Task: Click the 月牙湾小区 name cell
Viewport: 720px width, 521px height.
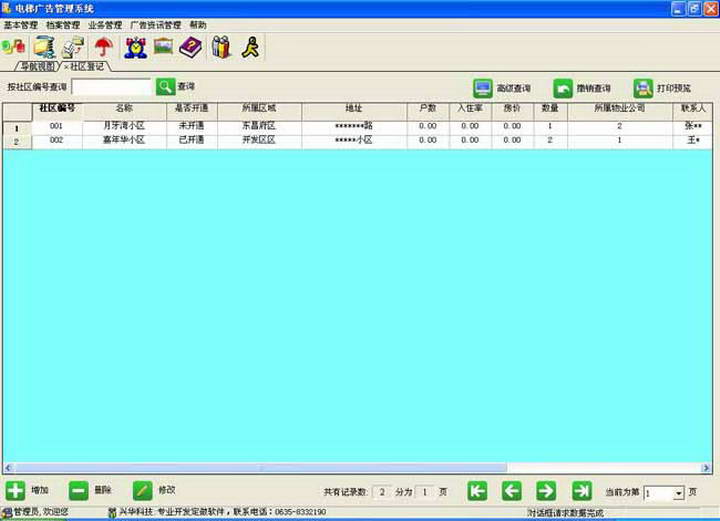Action: [x=124, y=126]
